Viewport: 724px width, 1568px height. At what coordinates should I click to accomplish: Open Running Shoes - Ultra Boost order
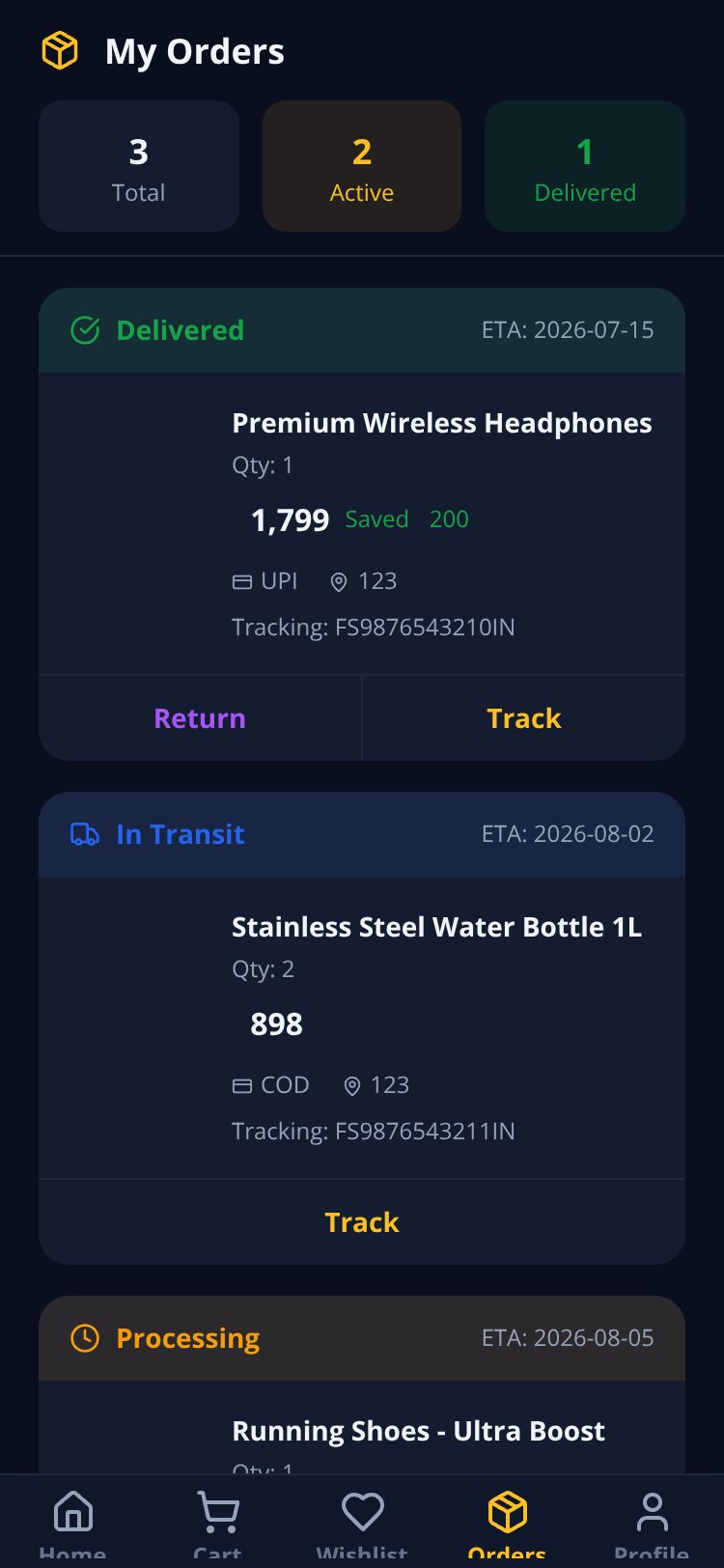click(x=419, y=1431)
